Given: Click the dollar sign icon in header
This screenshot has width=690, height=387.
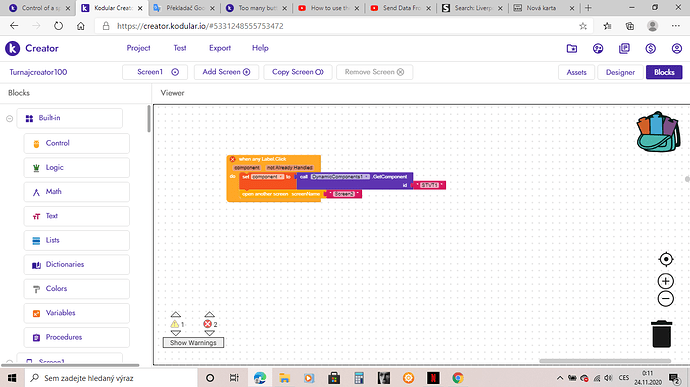Looking at the screenshot, I should pyautogui.click(x=650, y=48).
